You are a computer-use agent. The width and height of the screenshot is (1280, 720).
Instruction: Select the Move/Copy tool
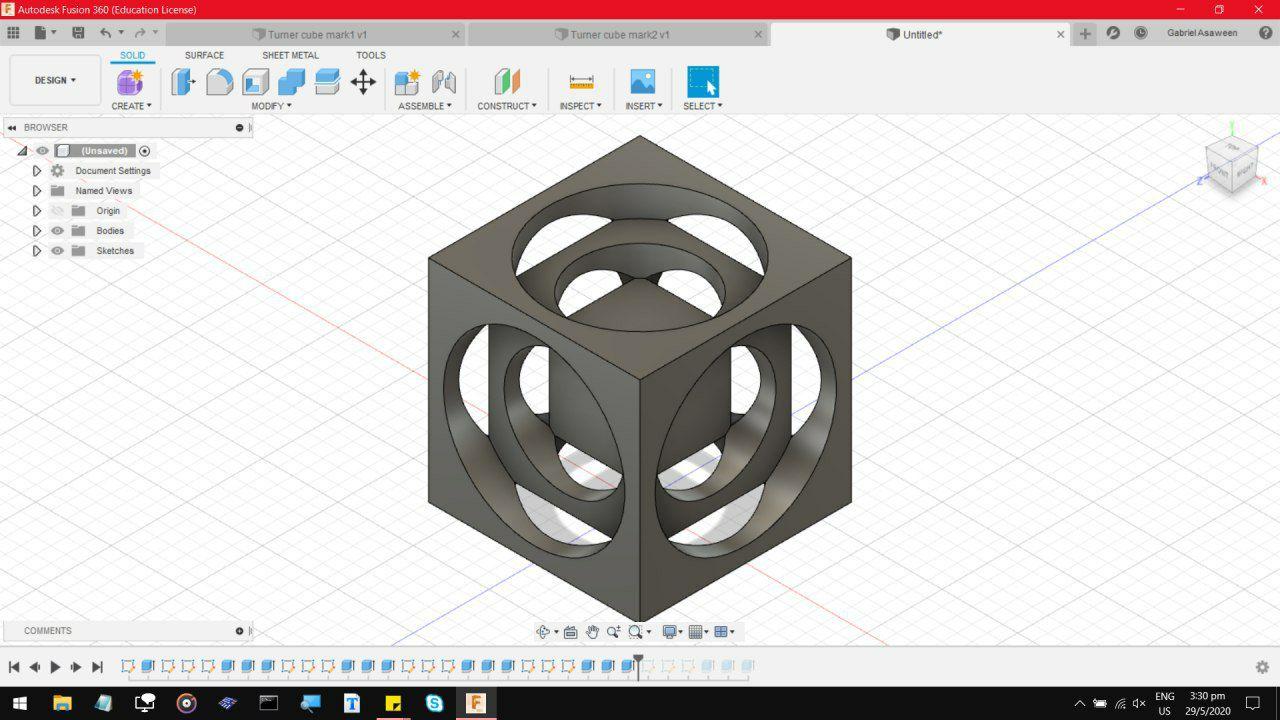point(363,82)
